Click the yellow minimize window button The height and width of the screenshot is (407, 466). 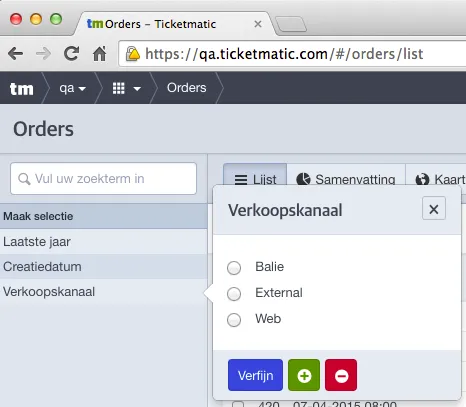[x=36, y=19]
